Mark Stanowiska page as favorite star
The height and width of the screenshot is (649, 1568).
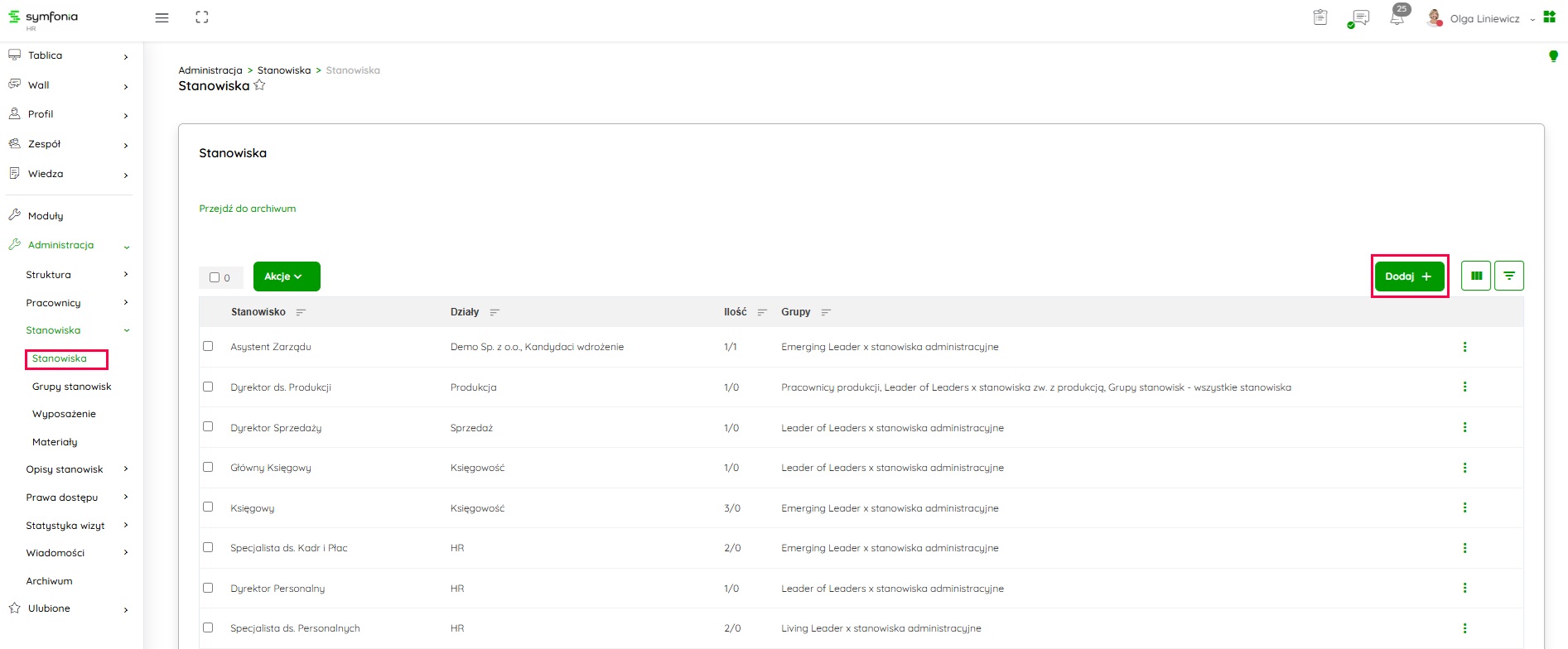(259, 85)
